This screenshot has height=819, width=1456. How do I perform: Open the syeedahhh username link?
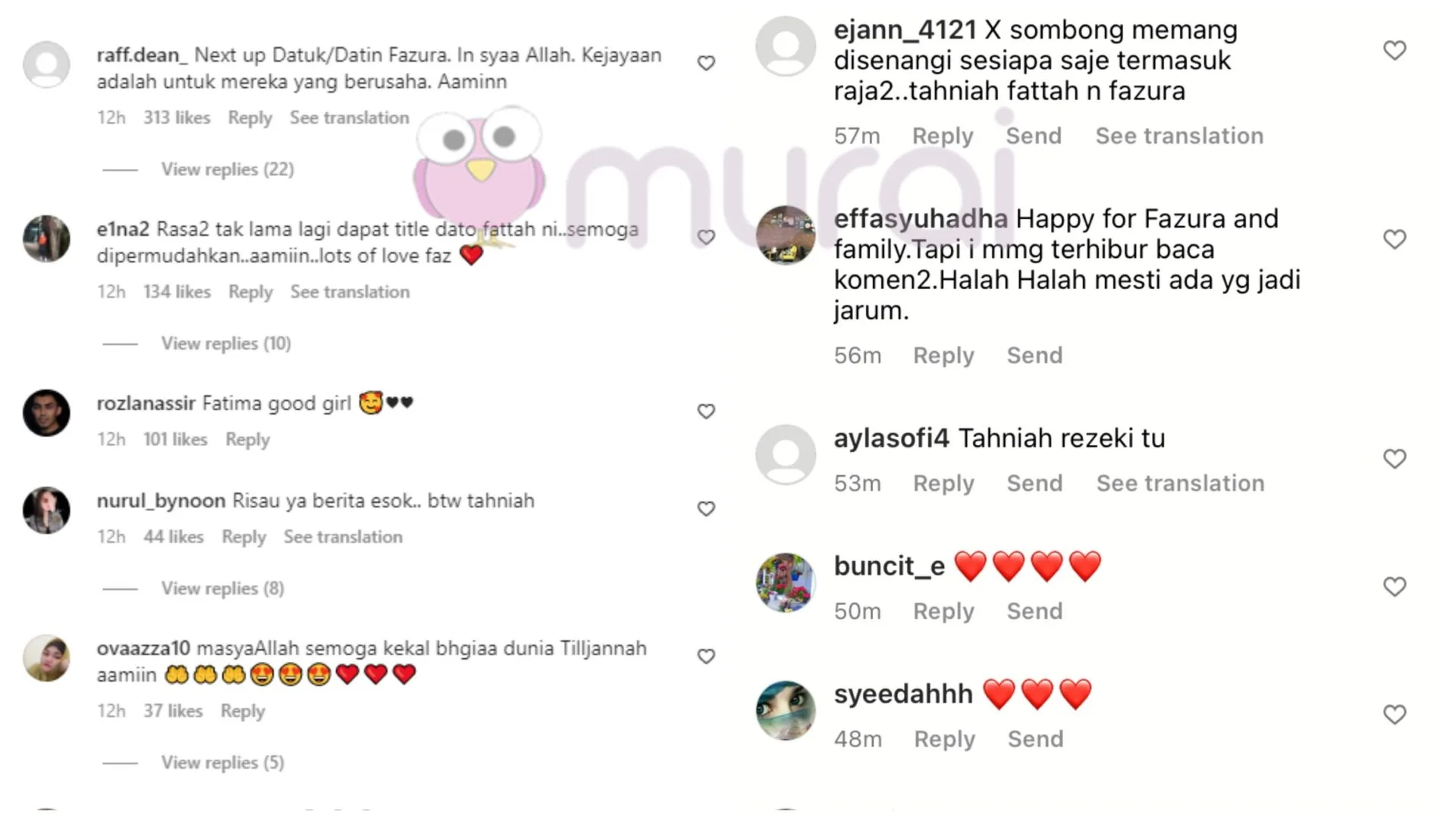903,694
